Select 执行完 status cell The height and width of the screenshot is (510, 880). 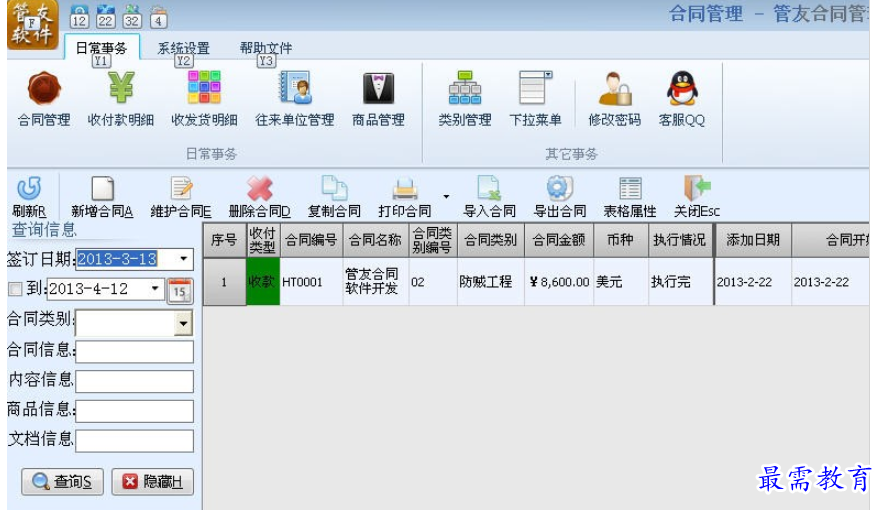[680, 282]
